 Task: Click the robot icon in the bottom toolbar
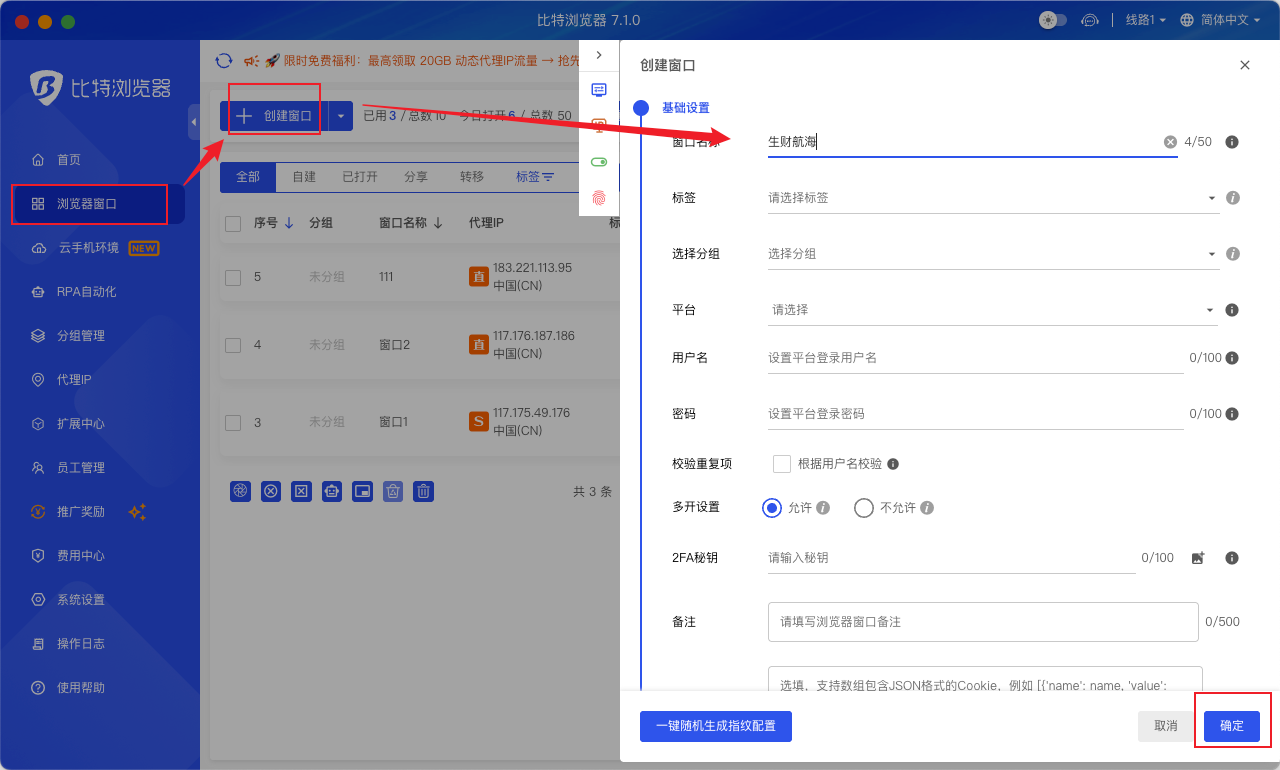[x=332, y=491]
